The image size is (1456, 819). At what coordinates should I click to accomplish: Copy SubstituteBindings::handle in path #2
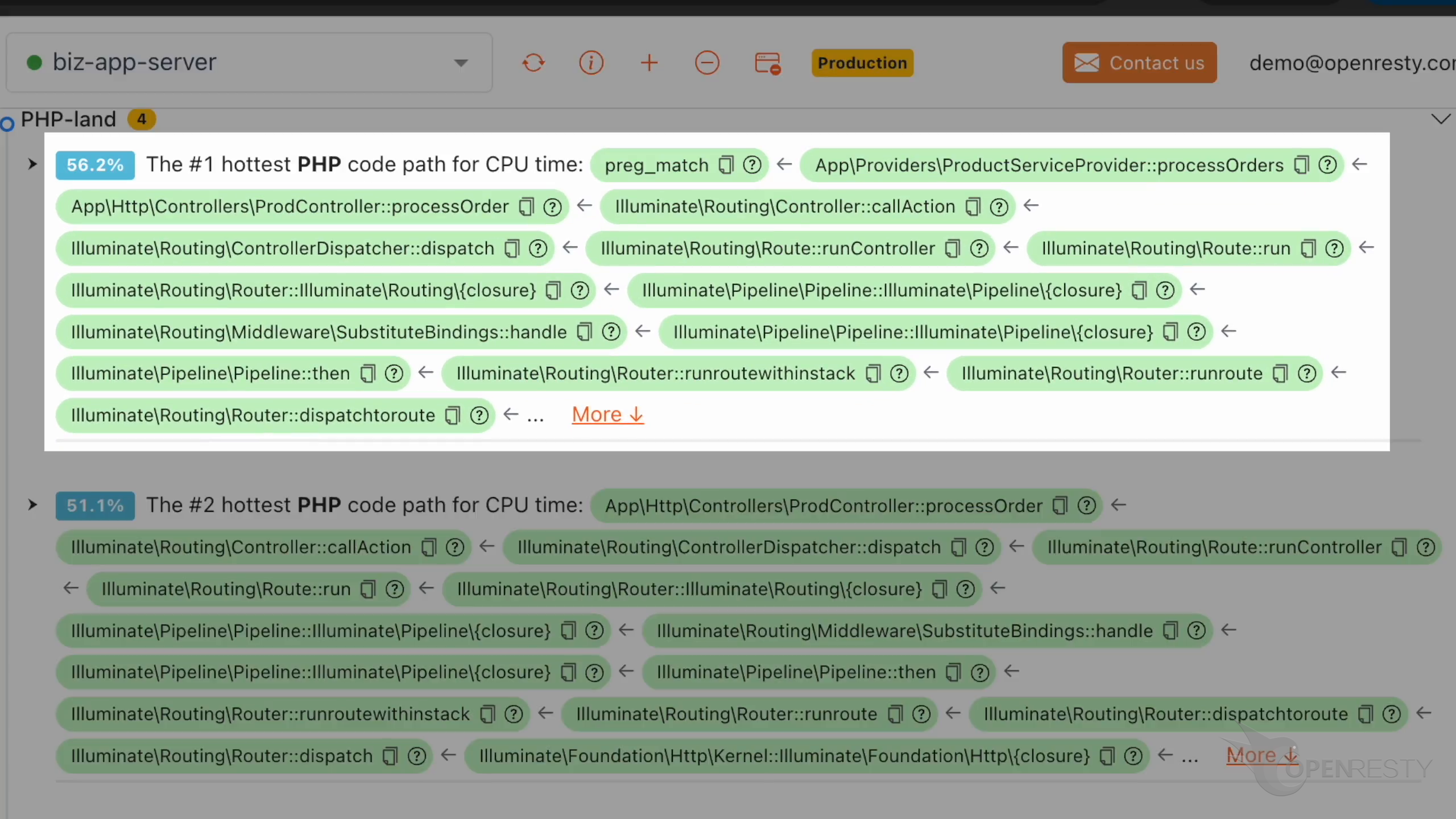pyautogui.click(x=1170, y=631)
